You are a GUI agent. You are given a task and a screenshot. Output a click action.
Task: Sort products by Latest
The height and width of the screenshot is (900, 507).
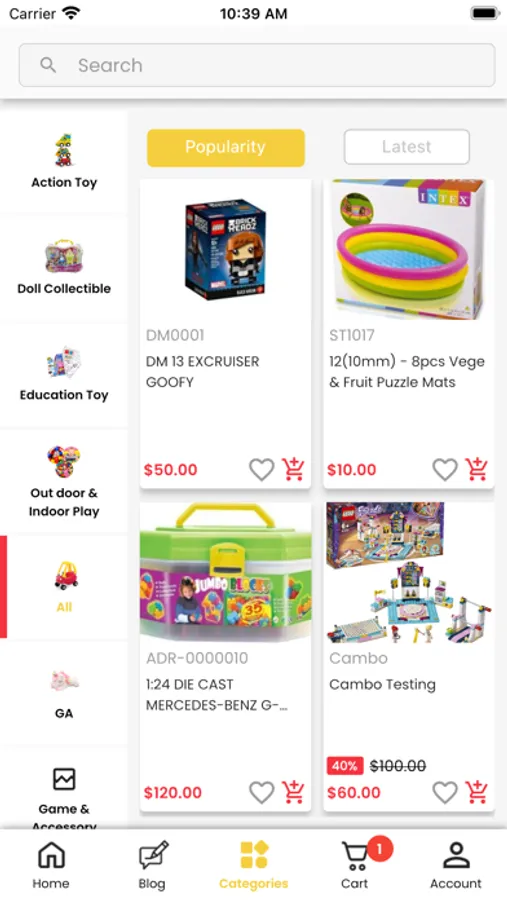pyautogui.click(x=407, y=147)
